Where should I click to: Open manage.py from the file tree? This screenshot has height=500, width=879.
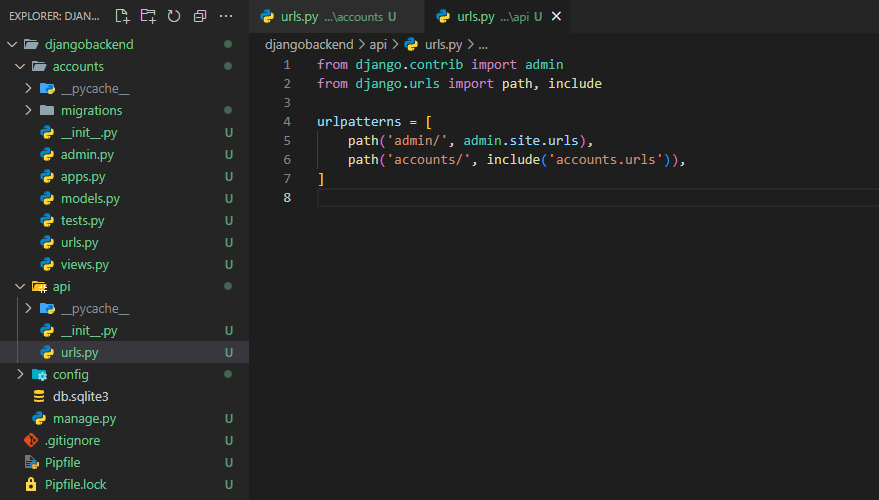[84, 418]
